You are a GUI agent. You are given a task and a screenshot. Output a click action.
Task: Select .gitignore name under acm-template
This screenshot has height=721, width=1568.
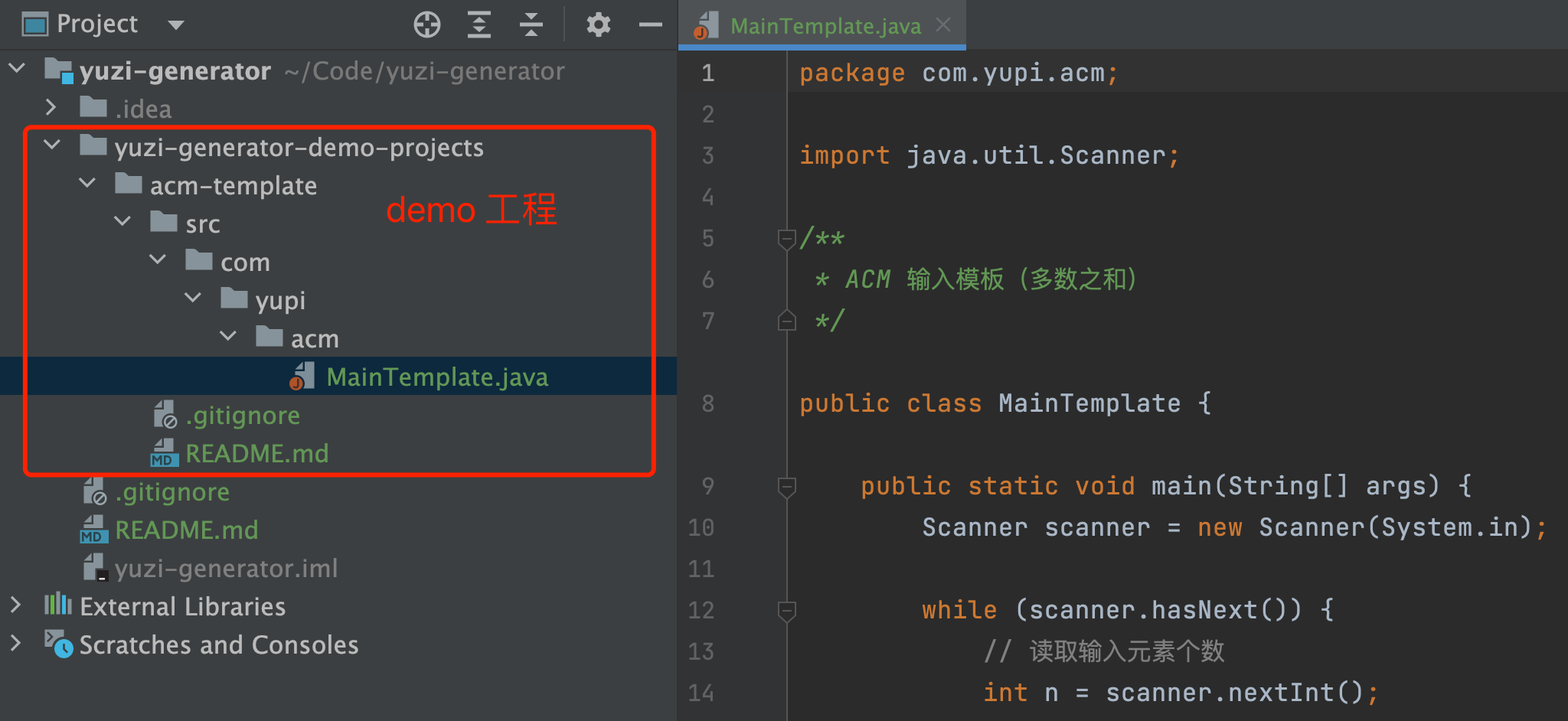tap(243, 415)
